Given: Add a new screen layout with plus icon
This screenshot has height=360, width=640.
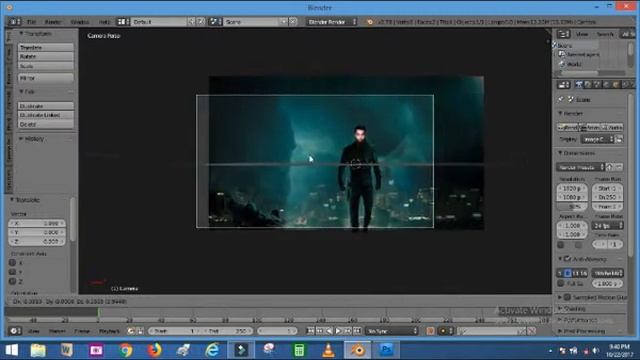Looking at the screenshot, I should tap(191, 22).
